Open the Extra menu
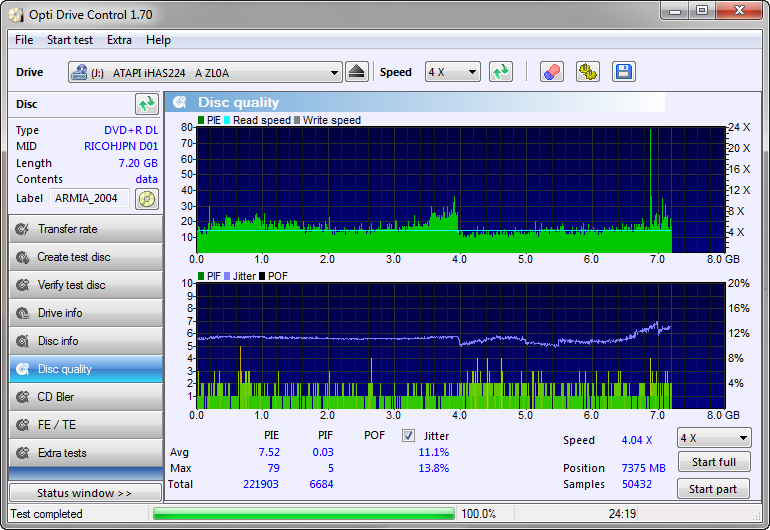This screenshot has width=770, height=530. [x=119, y=40]
